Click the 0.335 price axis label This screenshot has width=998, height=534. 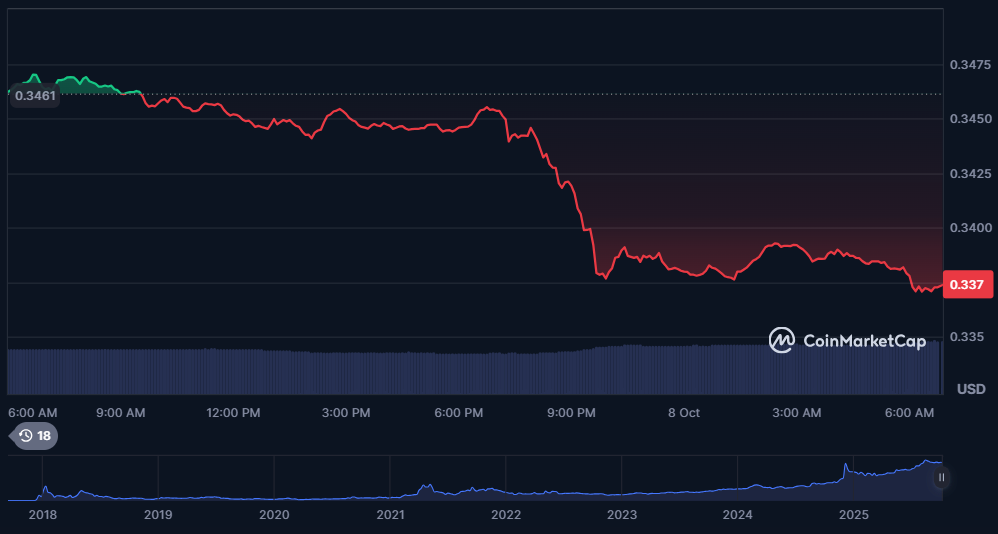click(966, 337)
